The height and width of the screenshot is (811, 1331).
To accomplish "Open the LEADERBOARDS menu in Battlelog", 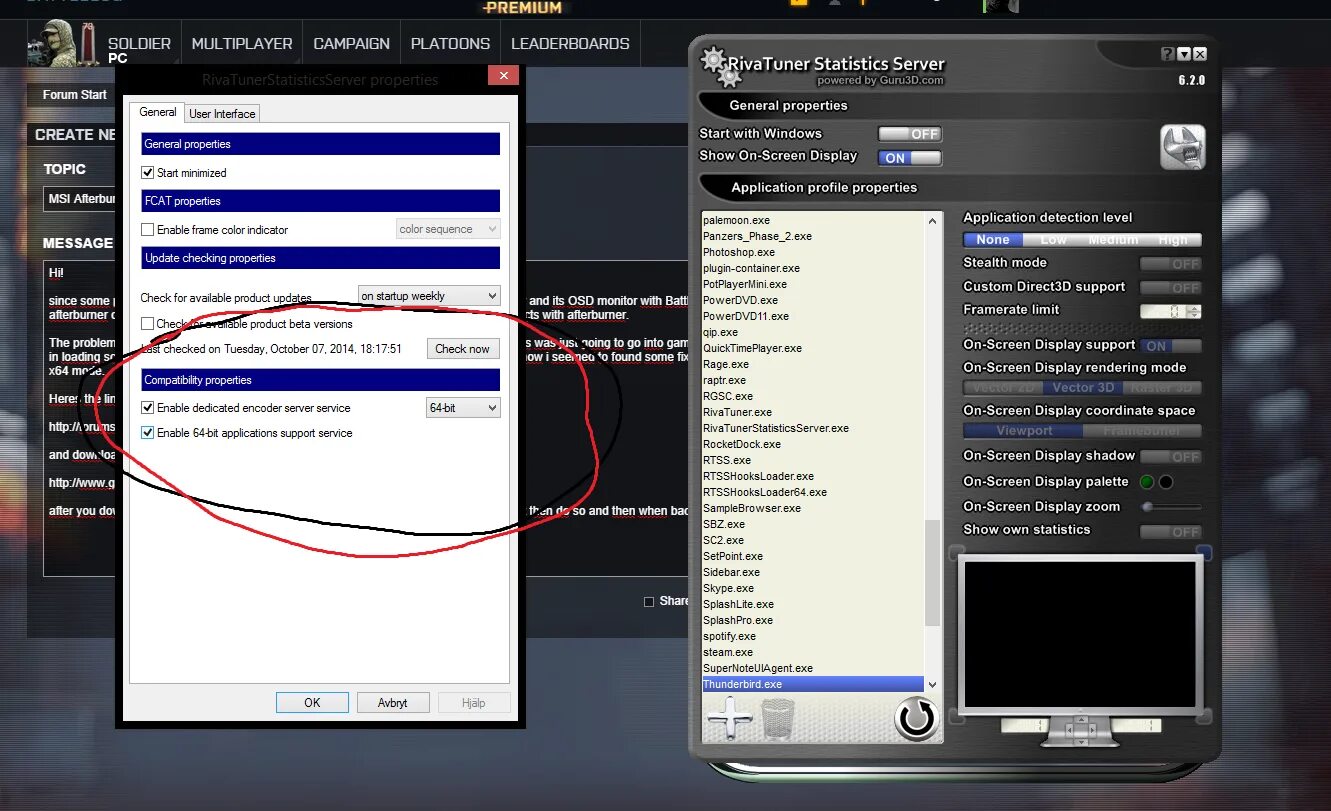I will [x=570, y=44].
